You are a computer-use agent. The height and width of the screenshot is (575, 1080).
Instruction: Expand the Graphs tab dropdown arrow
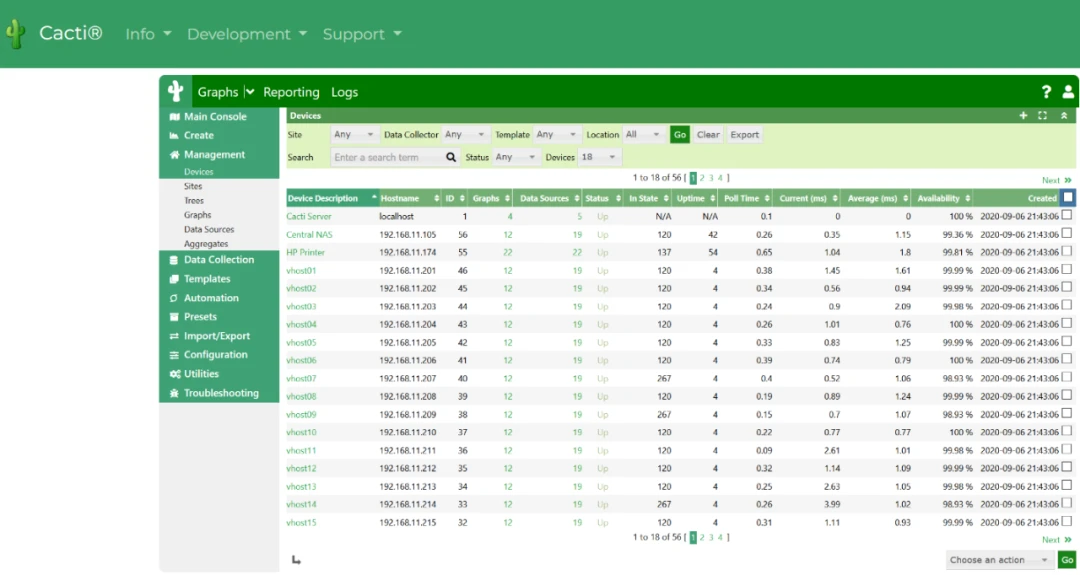pyautogui.click(x=249, y=92)
